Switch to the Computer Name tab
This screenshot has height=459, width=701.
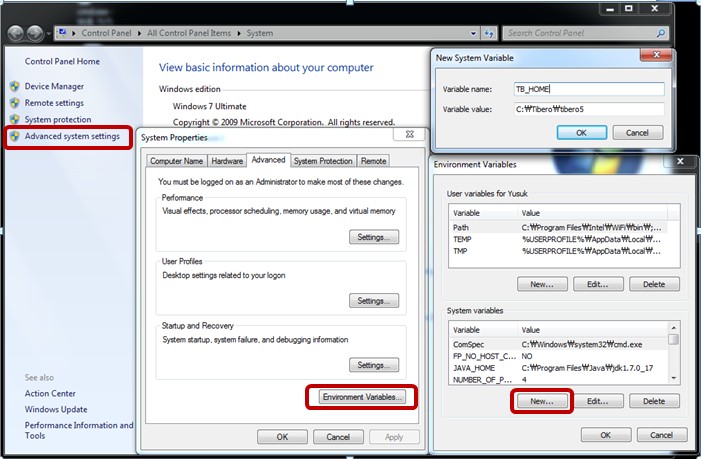177,161
